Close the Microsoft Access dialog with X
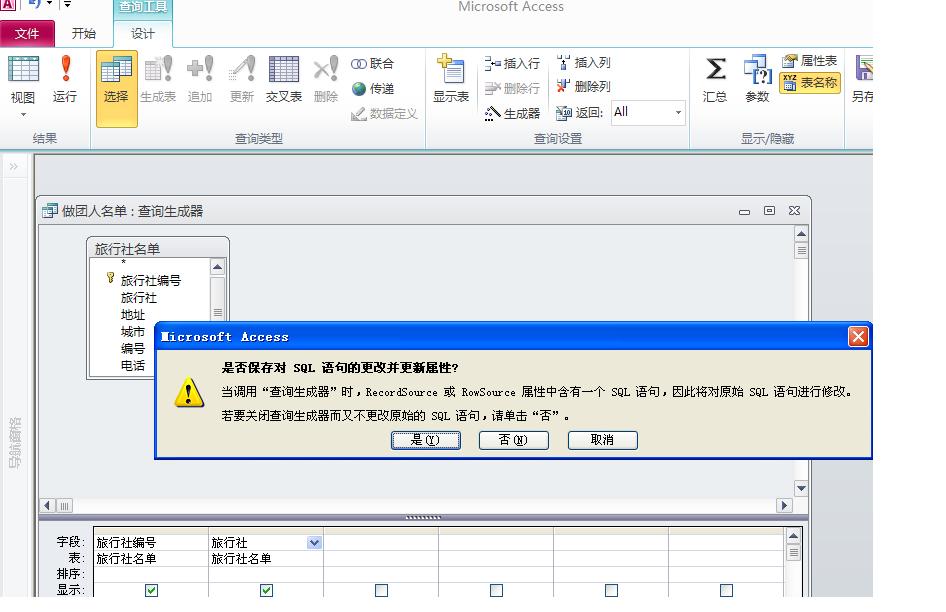Screen dimensions: 946x612 pos(858,336)
